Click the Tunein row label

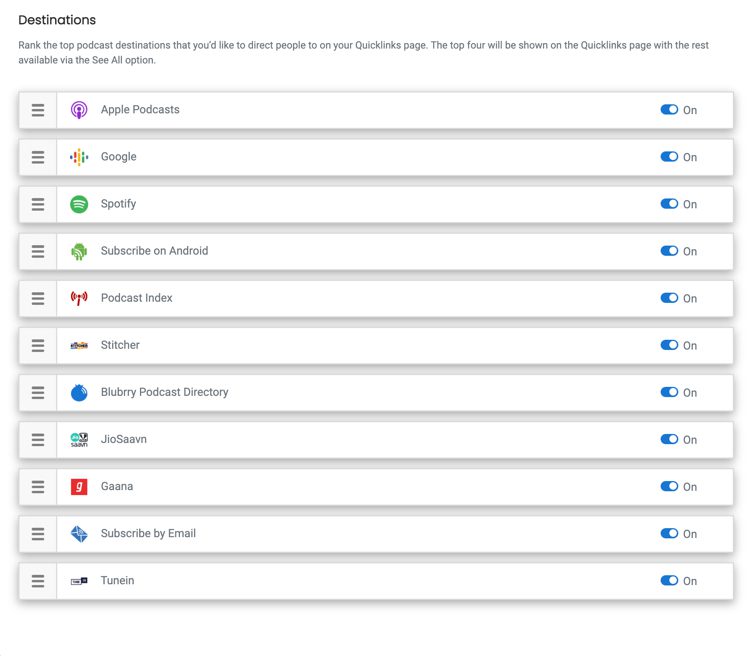click(117, 580)
